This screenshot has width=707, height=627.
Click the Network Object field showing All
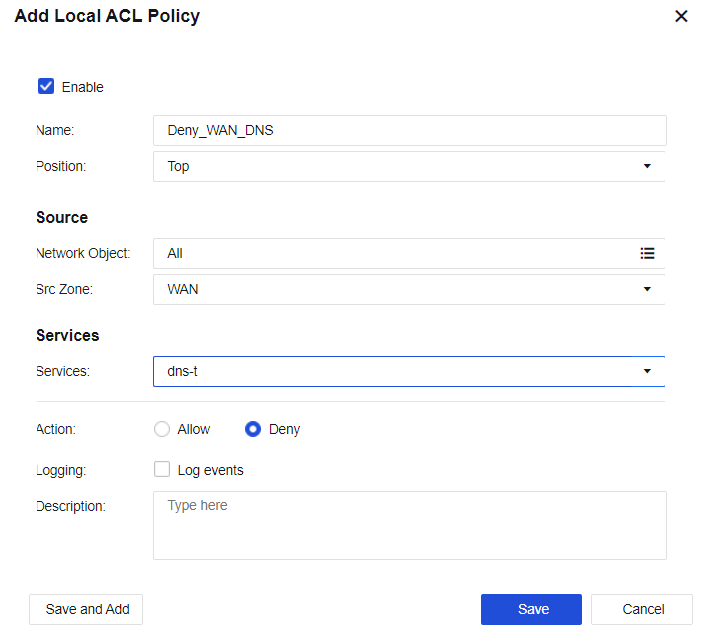coord(390,254)
